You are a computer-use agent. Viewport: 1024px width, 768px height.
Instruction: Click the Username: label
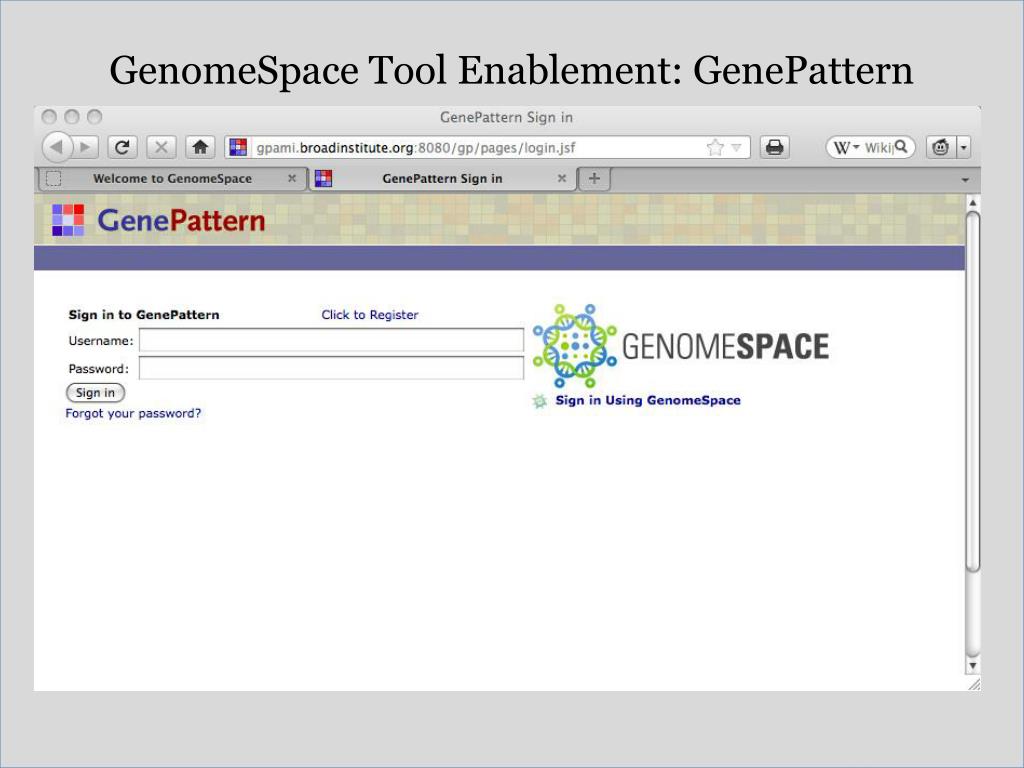coord(101,341)
